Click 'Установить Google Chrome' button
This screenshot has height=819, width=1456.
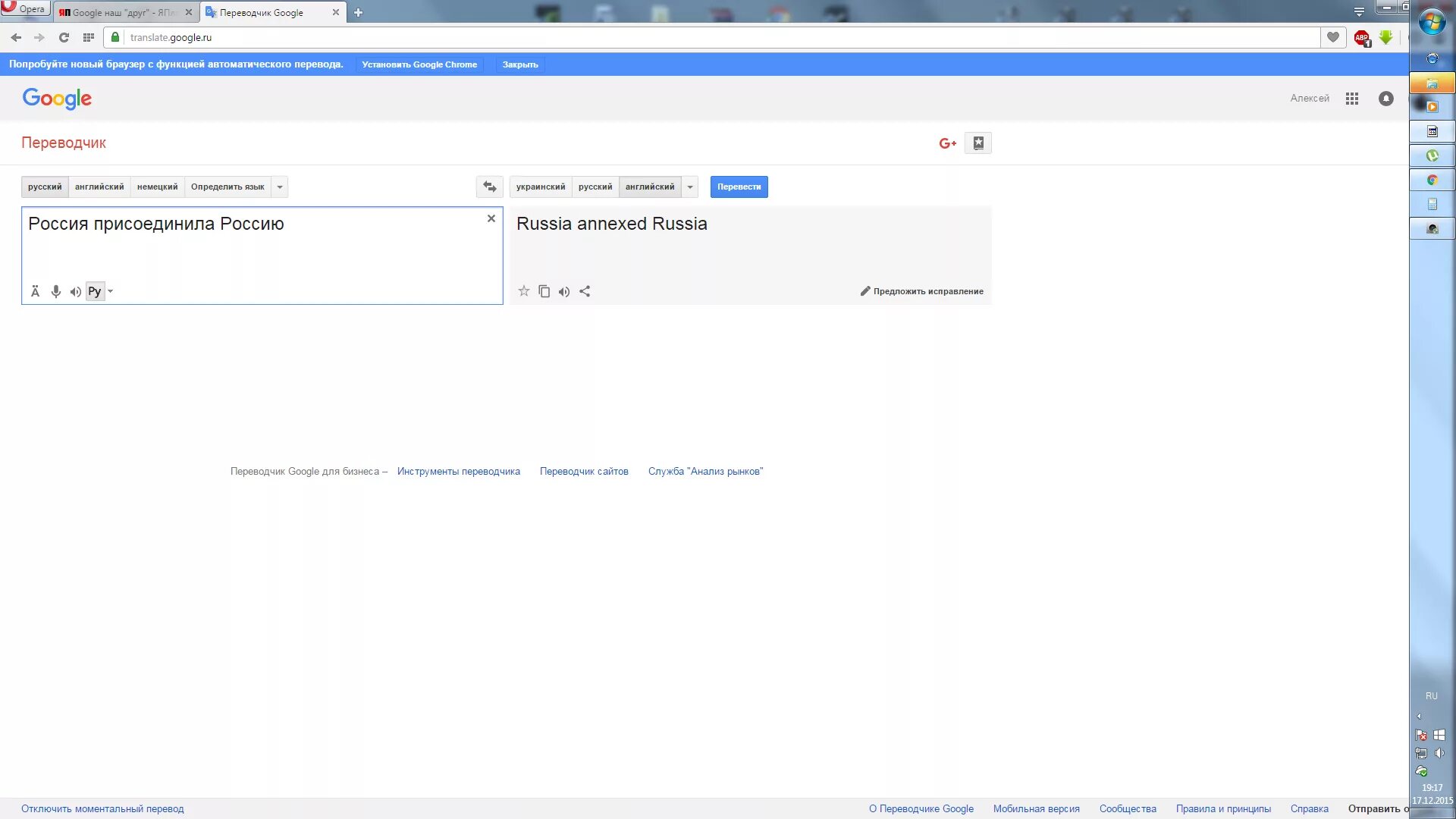(x=419, y=64)
